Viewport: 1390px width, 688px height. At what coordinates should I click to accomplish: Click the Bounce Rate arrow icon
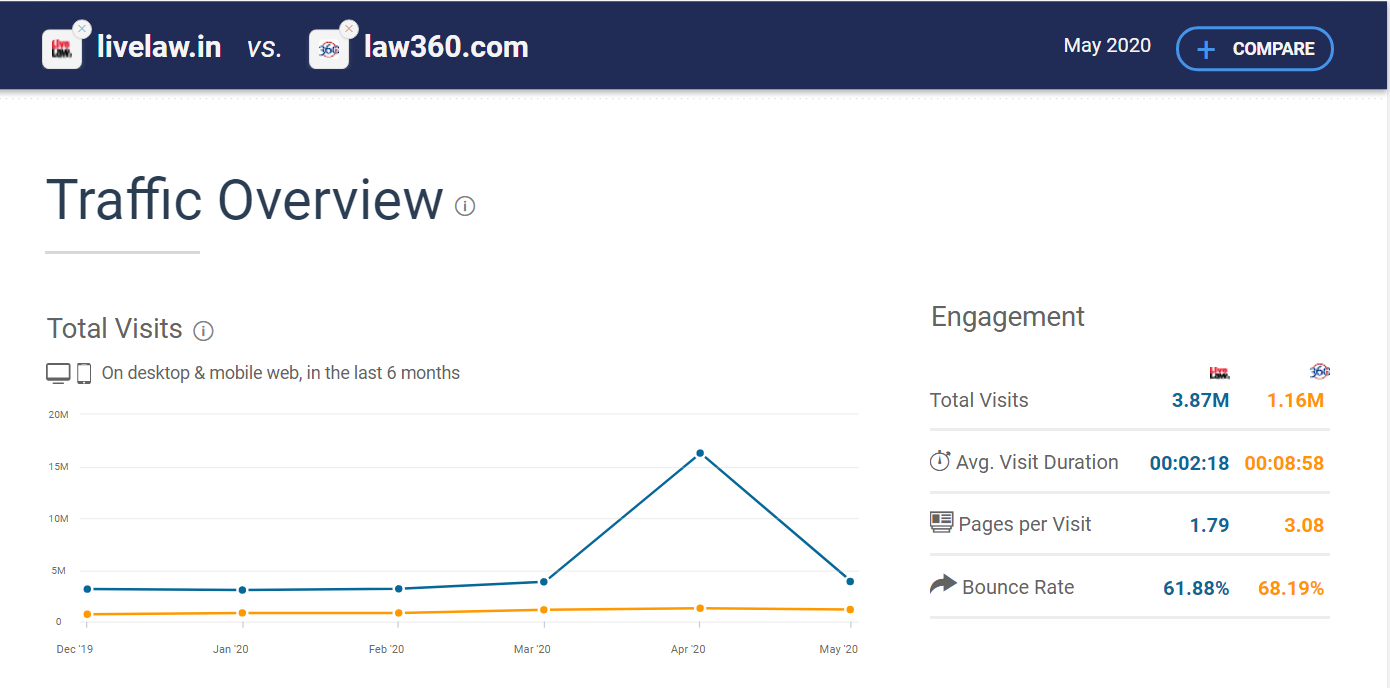point(942,585)
